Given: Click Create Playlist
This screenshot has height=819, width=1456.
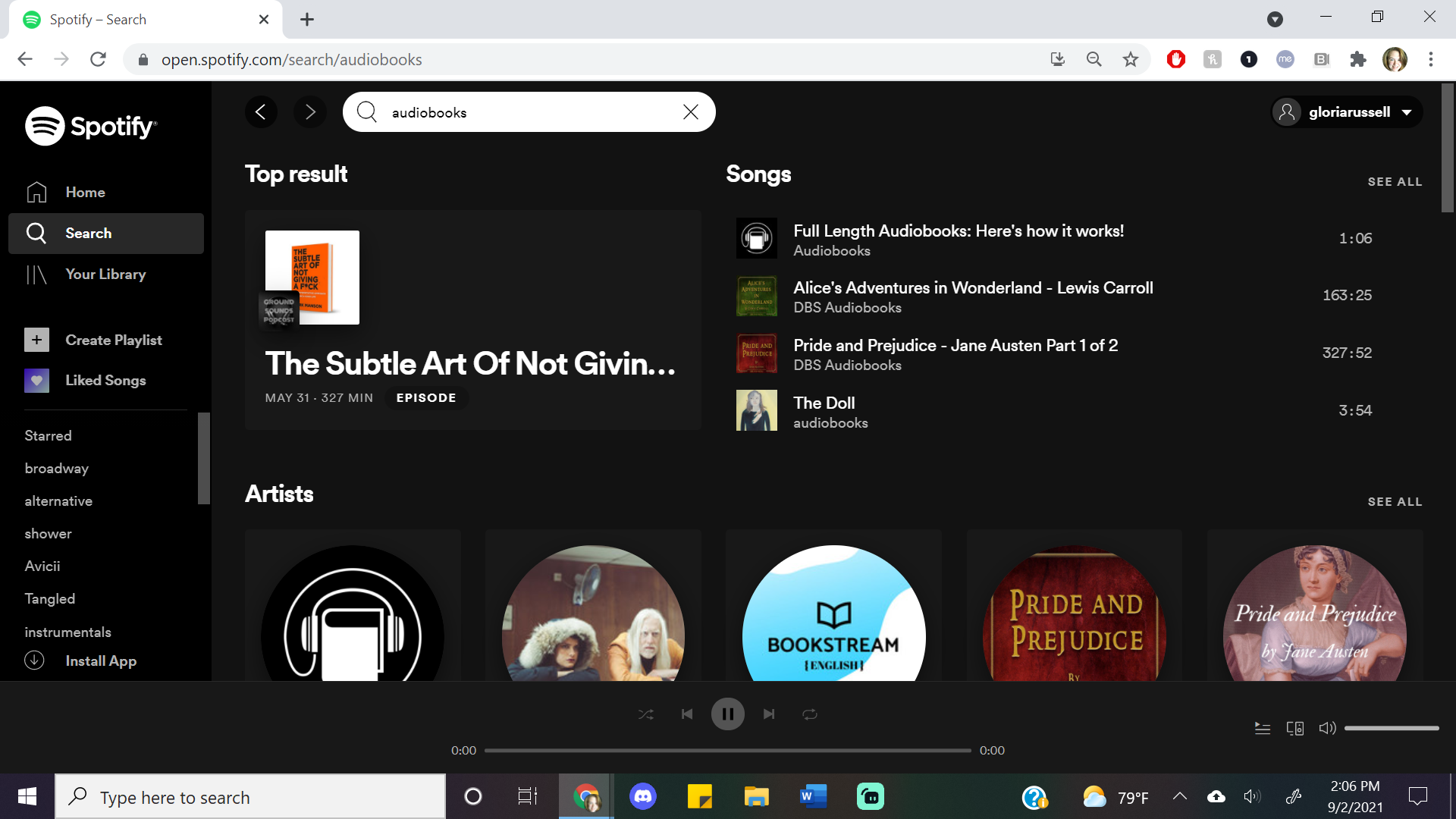Looking at the screenshot, I should coord(113,340).
